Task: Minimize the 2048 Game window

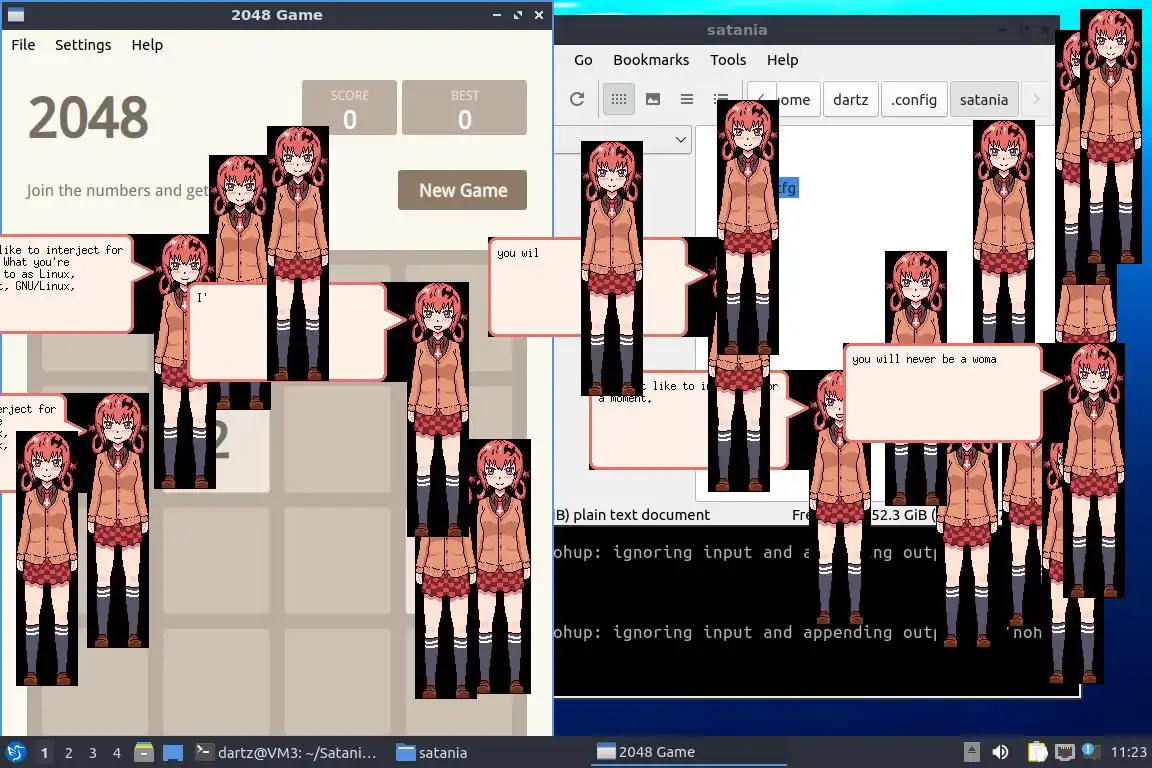Action: tap(497, 15)
